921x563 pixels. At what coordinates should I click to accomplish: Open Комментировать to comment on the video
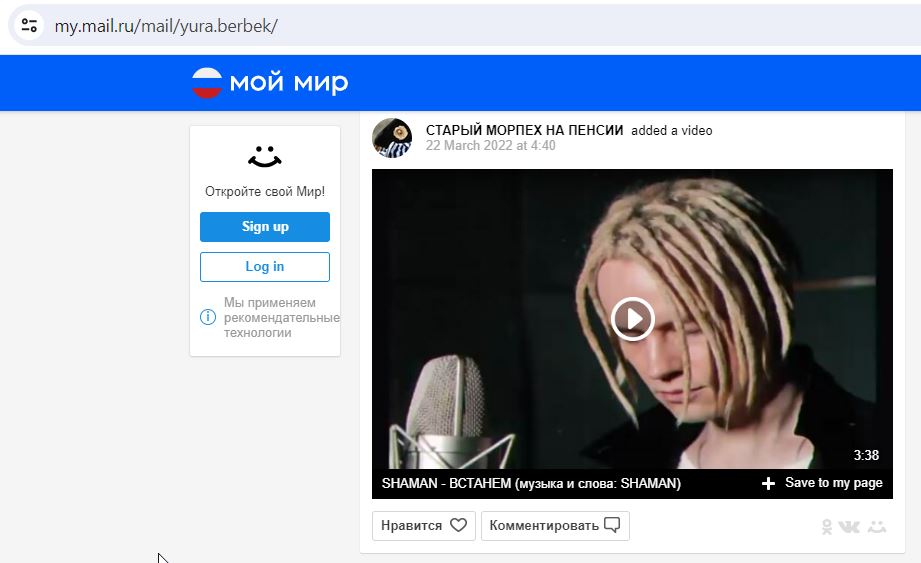click(x=555, y=525)
